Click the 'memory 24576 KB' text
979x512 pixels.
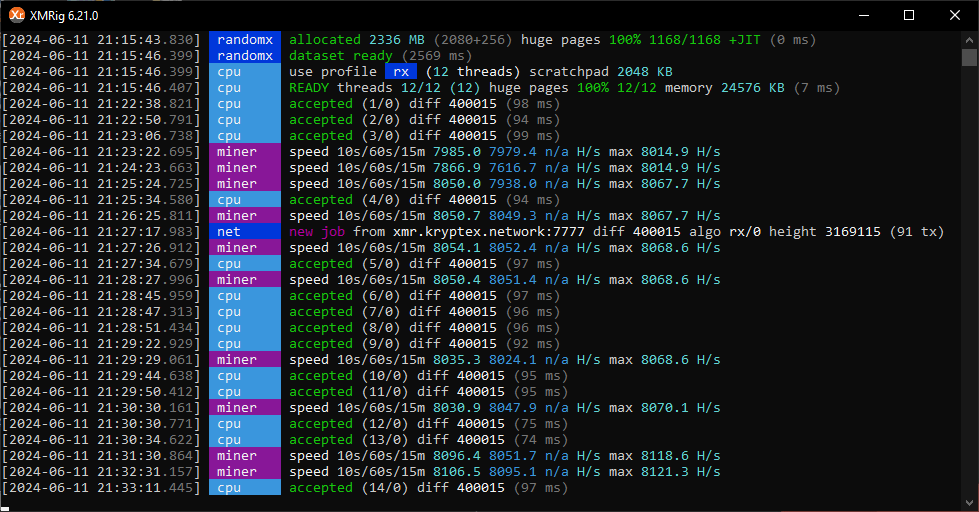[x=724, y=87]
